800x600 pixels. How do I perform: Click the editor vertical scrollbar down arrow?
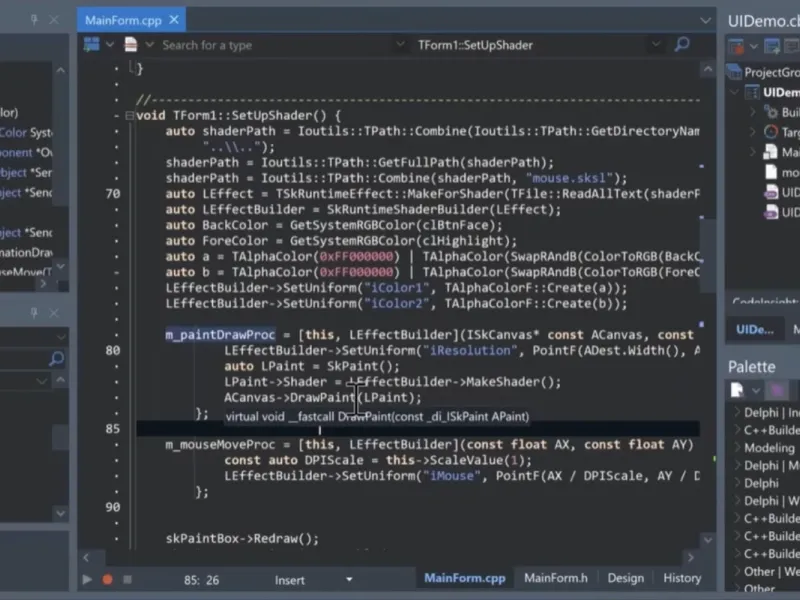pyautogui.click(x=708, y=539)
